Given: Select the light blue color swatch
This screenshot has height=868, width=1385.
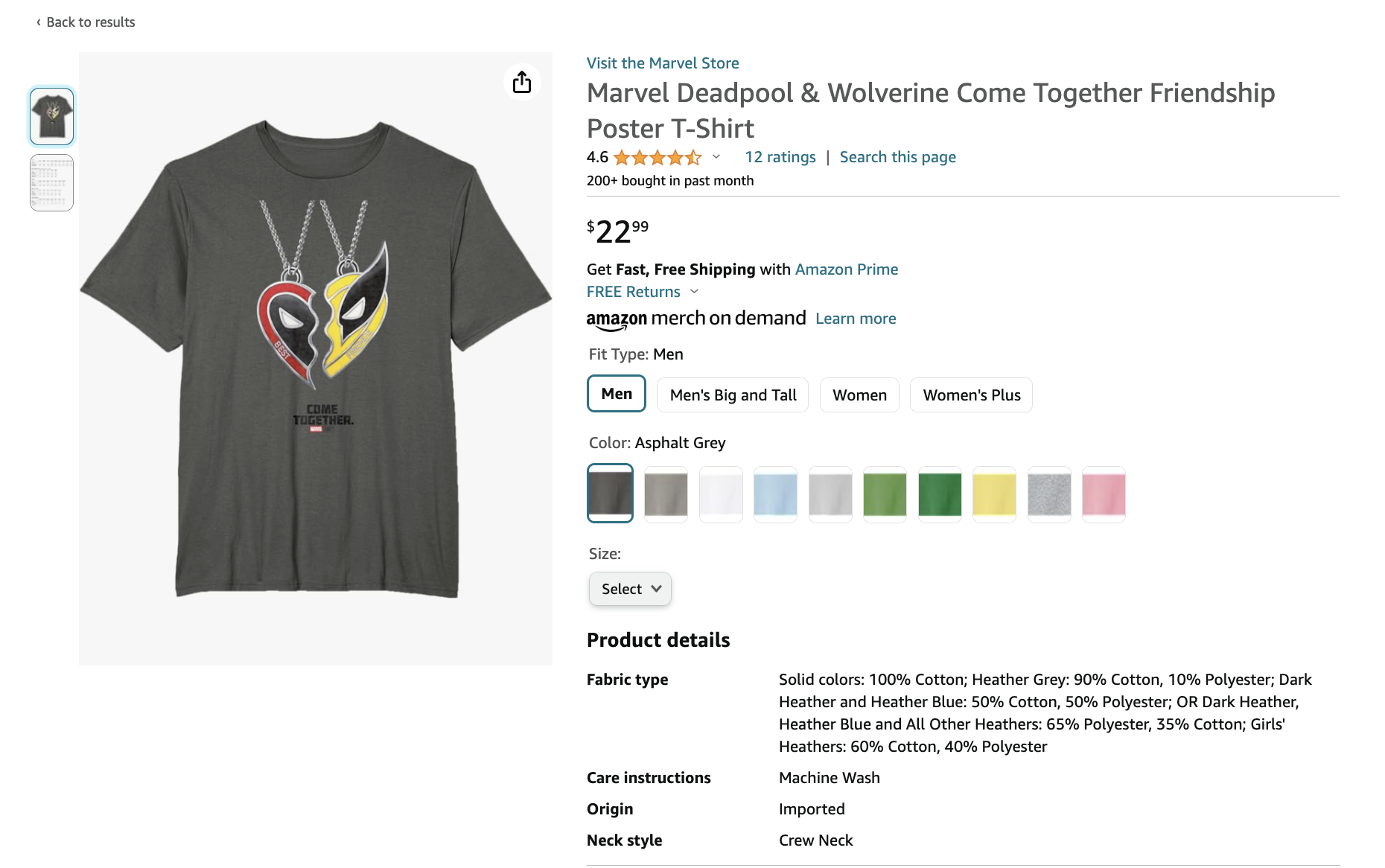Looking at the screenshot, I should (775, 494).
